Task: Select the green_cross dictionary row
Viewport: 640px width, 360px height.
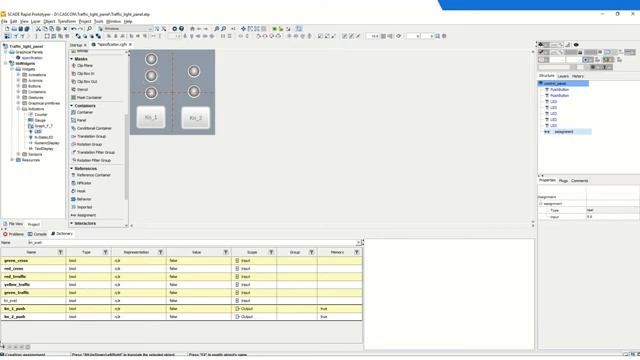Action: coord(181,261)
